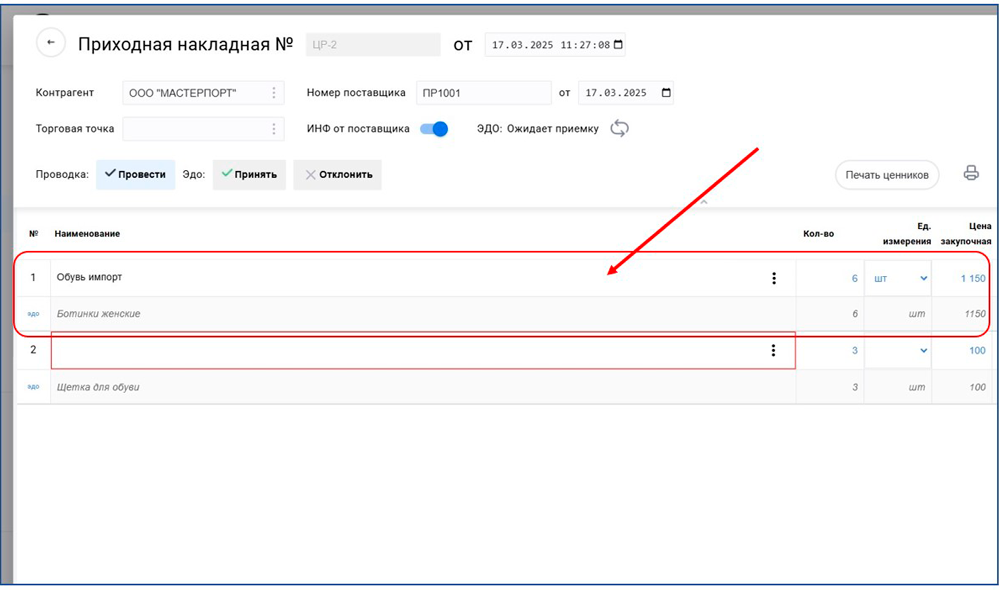This screenshot has width=1000, height=590.
Task: Open Торговая точка options dots menu
Action: click(274, 129)
